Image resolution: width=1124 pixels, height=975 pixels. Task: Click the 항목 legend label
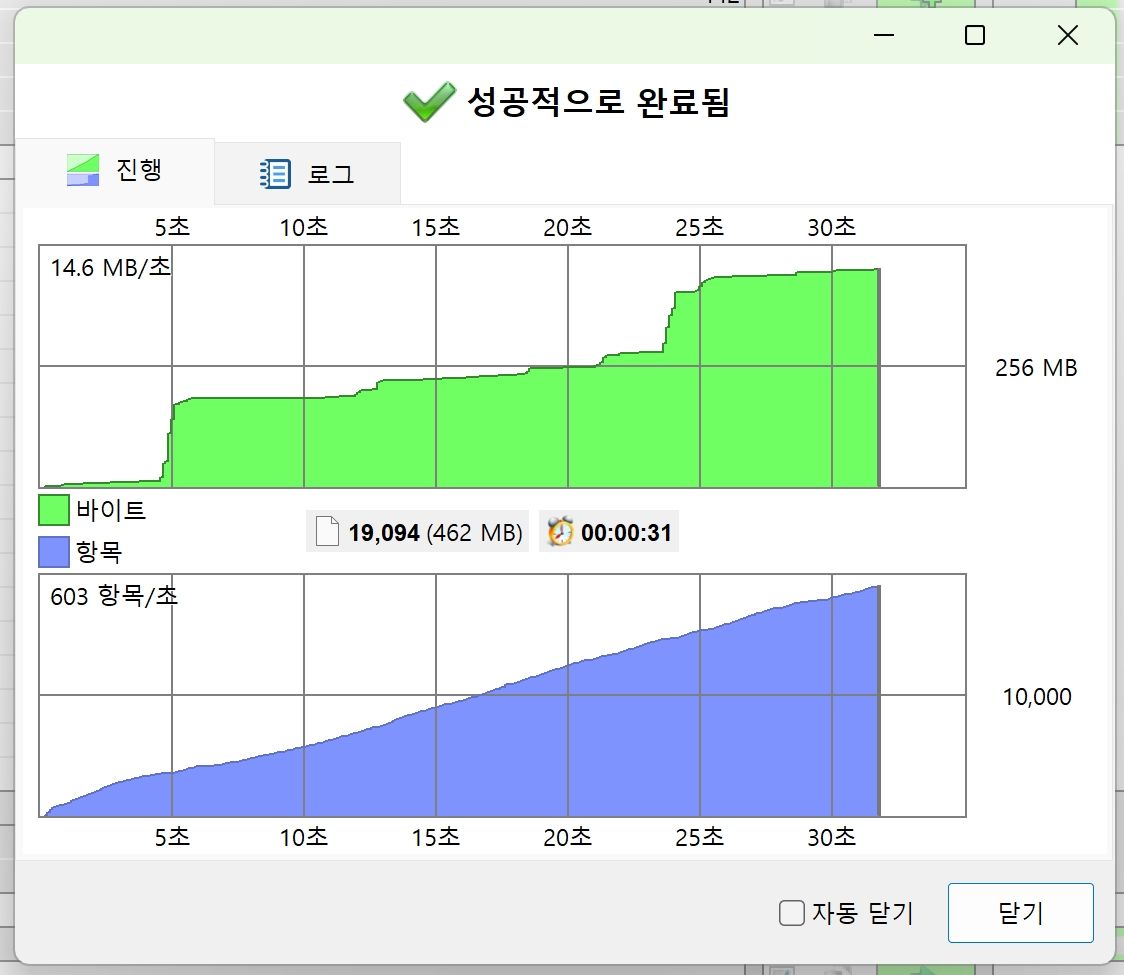tap(99, 551)
